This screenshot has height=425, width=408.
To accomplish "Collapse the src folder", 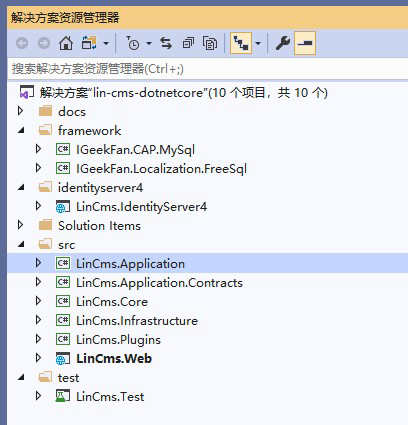I will (x=21, y=244).
